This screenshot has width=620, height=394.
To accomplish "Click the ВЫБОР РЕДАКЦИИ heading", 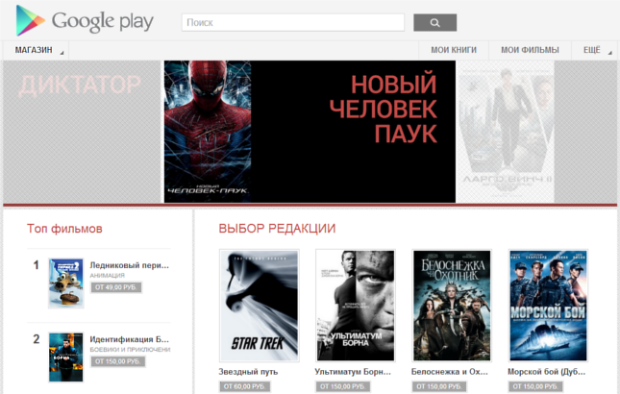I will (277, 229).
